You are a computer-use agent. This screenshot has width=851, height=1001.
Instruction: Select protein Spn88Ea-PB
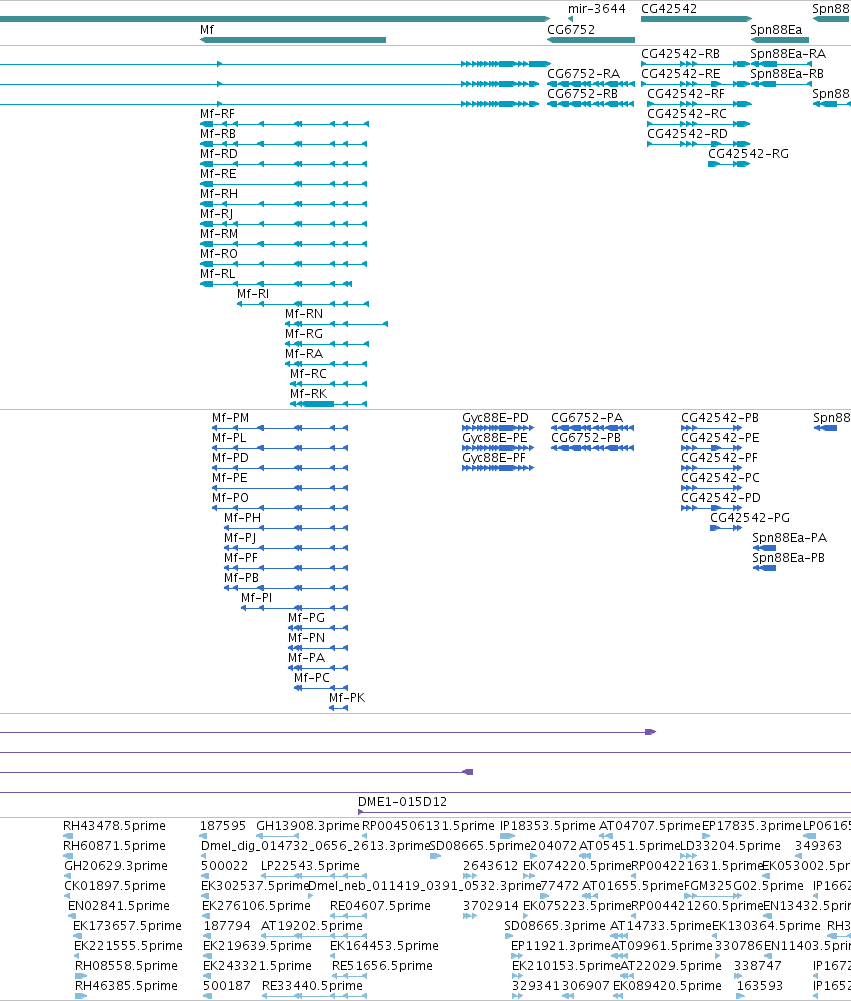pyautogui.click(x=764, y=568)
